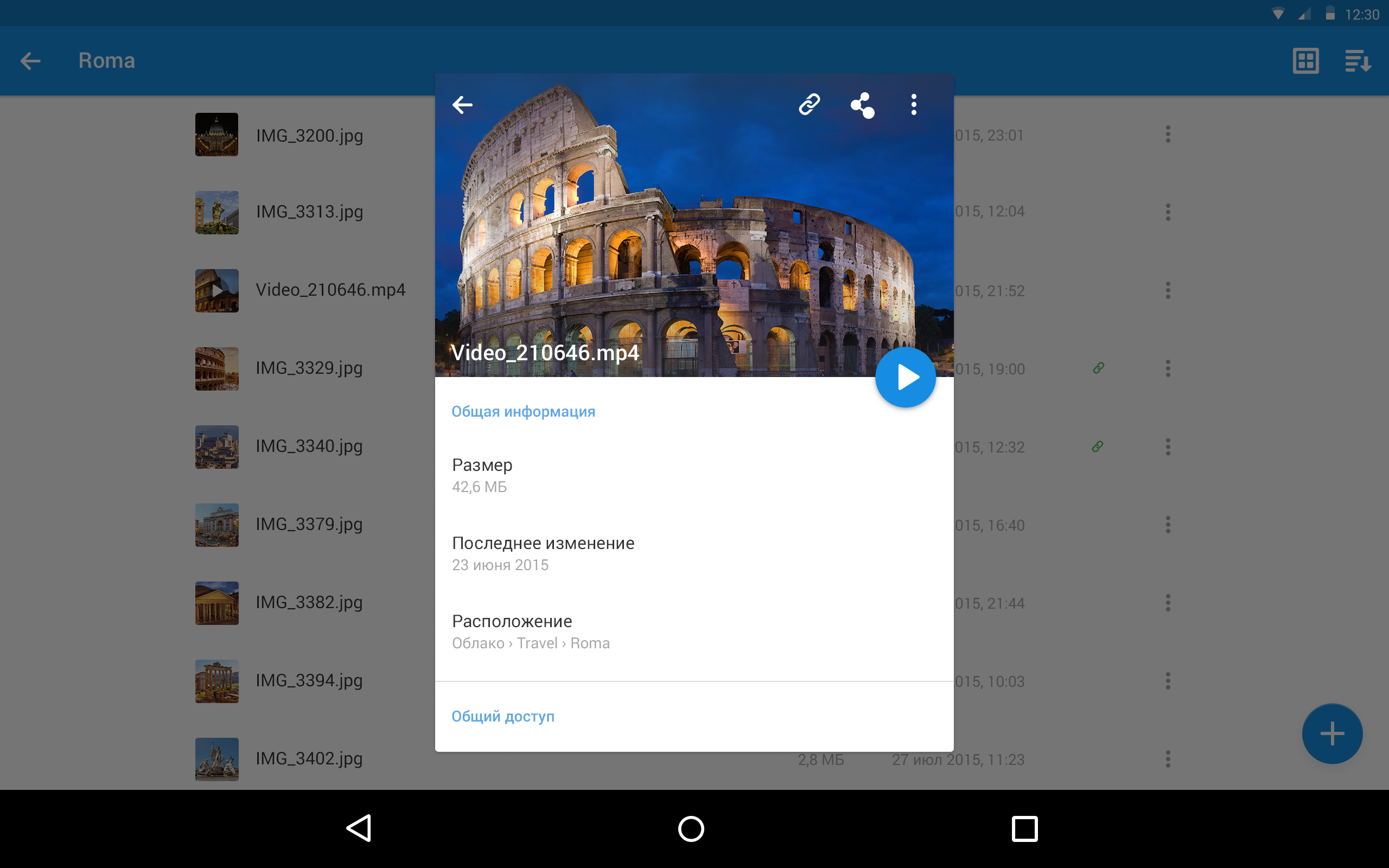Copy public link for Video_210646.mp4
This screenshot has height=868, width=1389.
[x=810, y=105]
